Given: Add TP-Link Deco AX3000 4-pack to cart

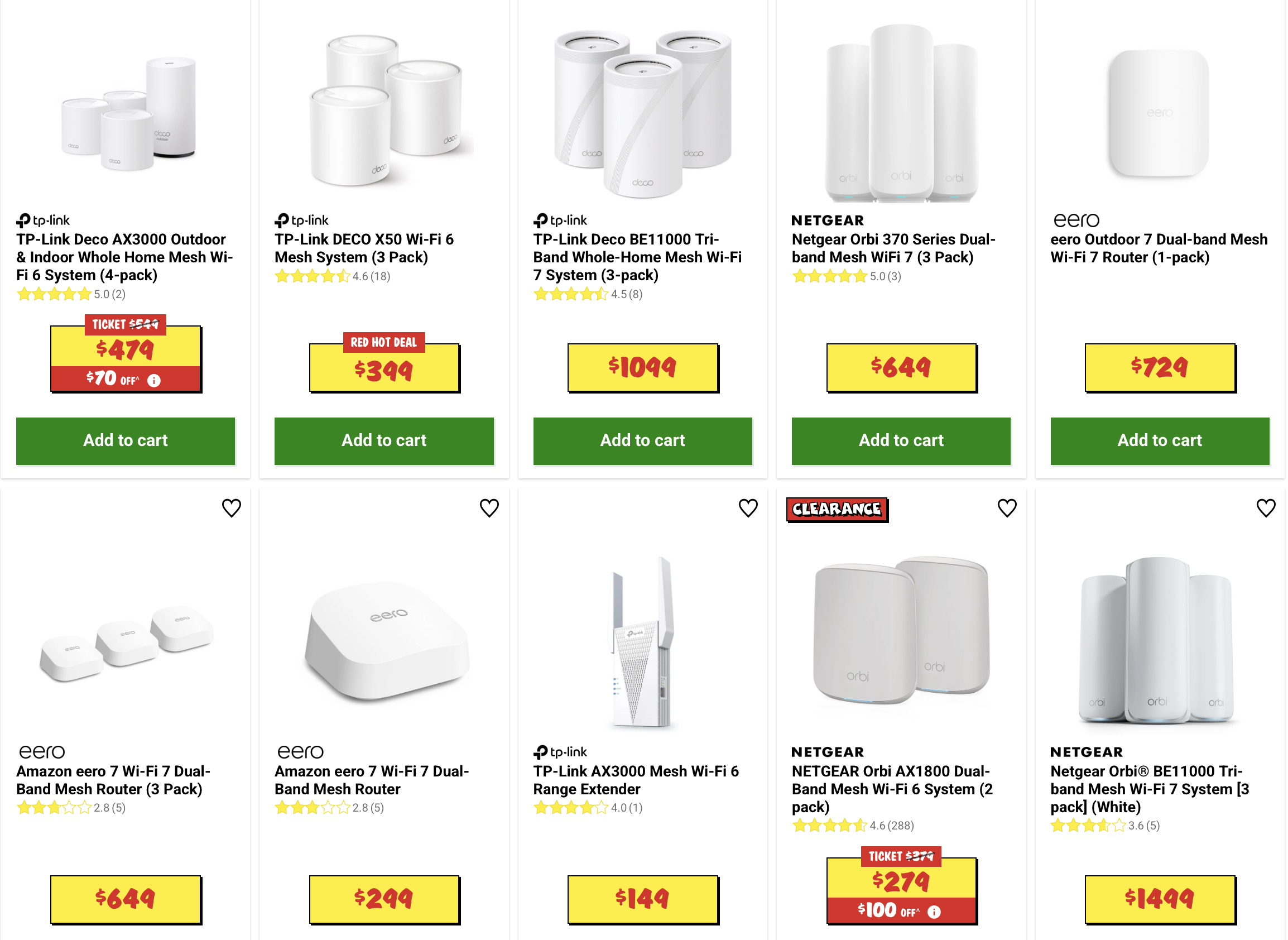Looking at the screenshot, I should 125,440.
